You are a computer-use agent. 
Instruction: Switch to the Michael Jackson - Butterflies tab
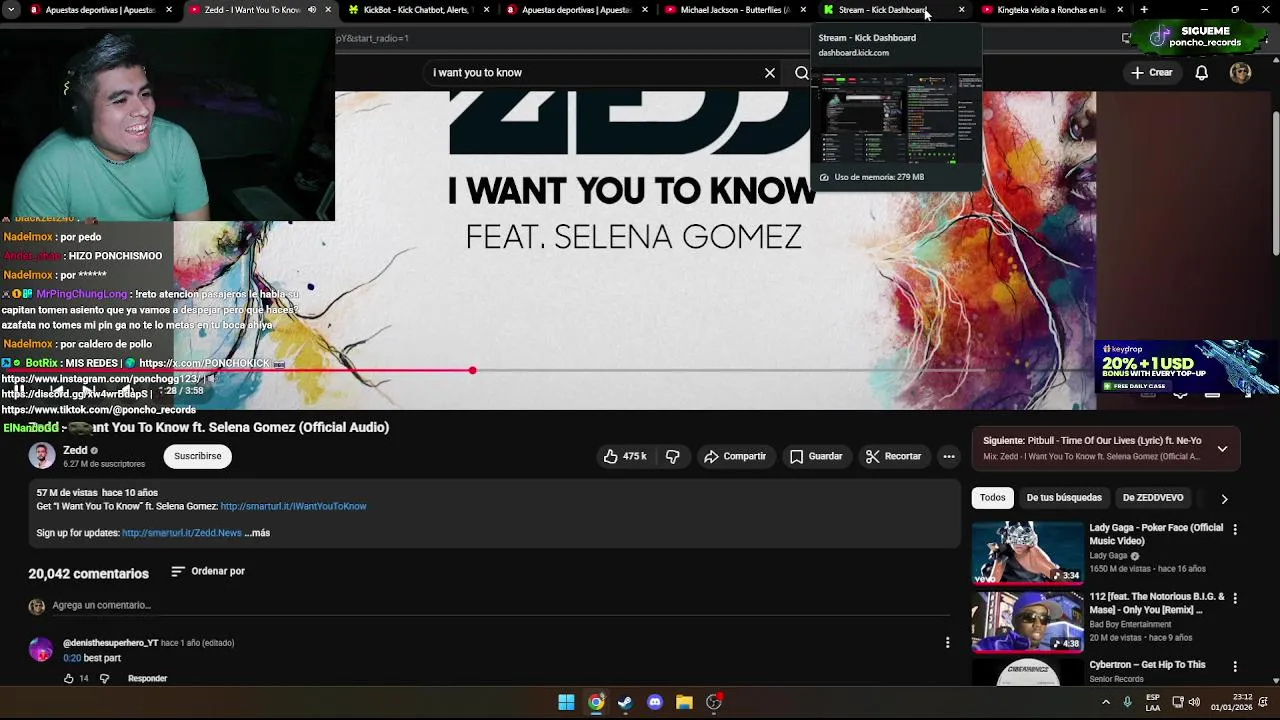[735, 10]
